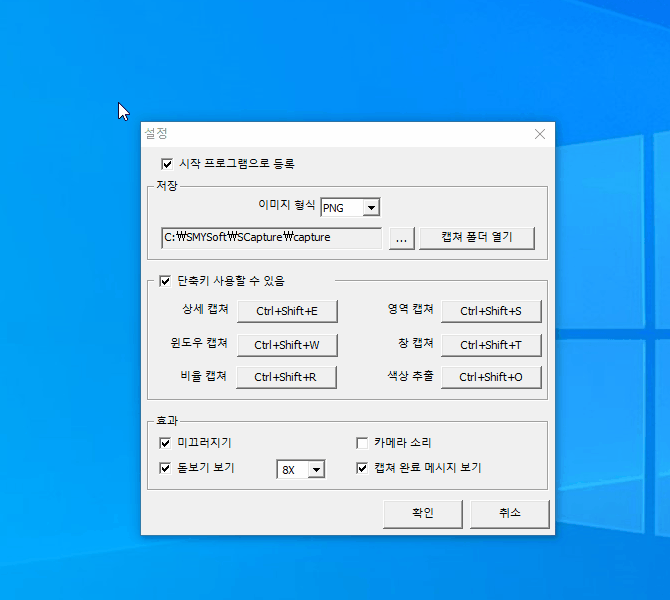Toggle 돋보기 보기 checkbox
Viewport: 670px width, 600px height.
165,468
